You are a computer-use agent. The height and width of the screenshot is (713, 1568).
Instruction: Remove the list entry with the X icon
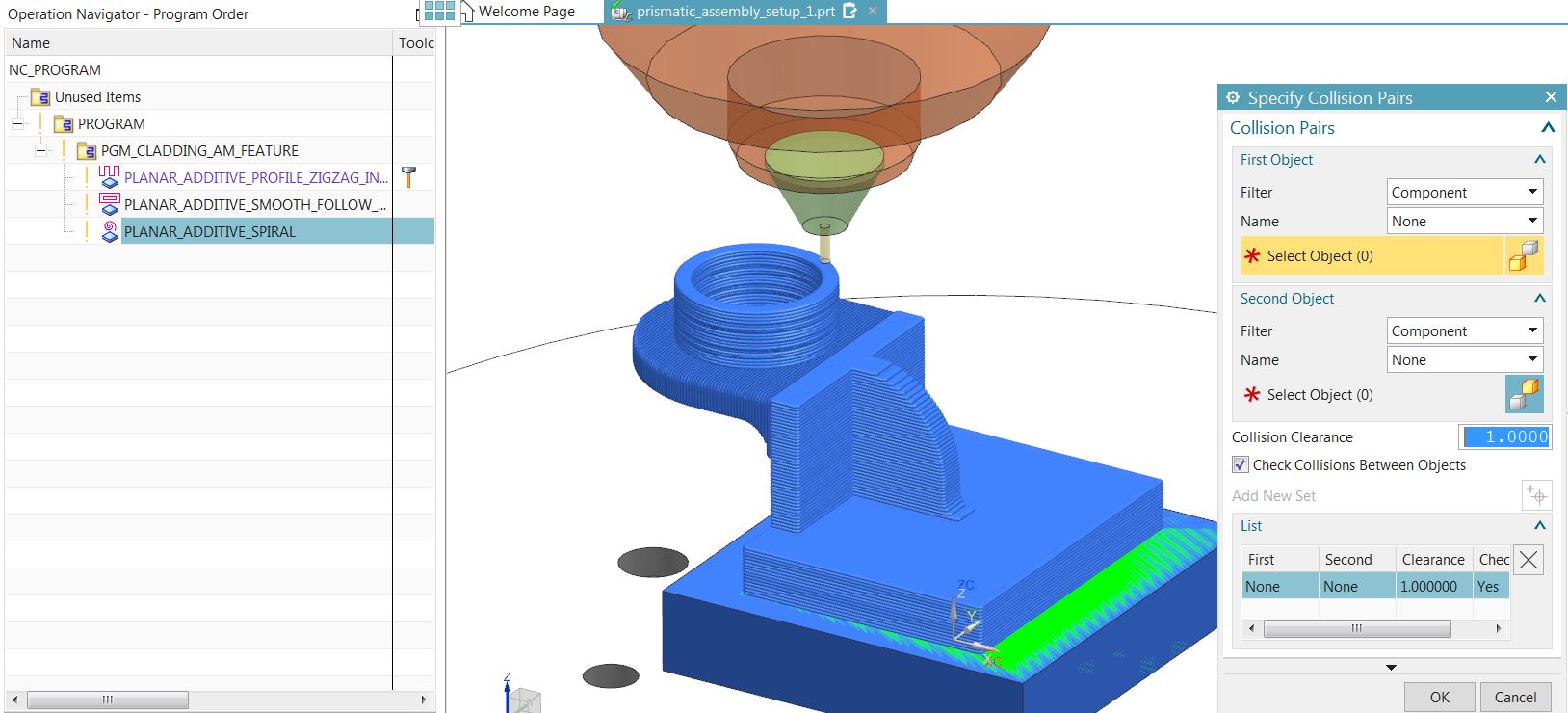1529,560
